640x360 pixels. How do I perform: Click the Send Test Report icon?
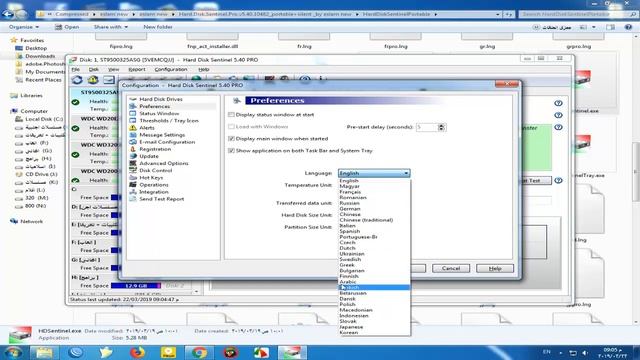point(133,199)
